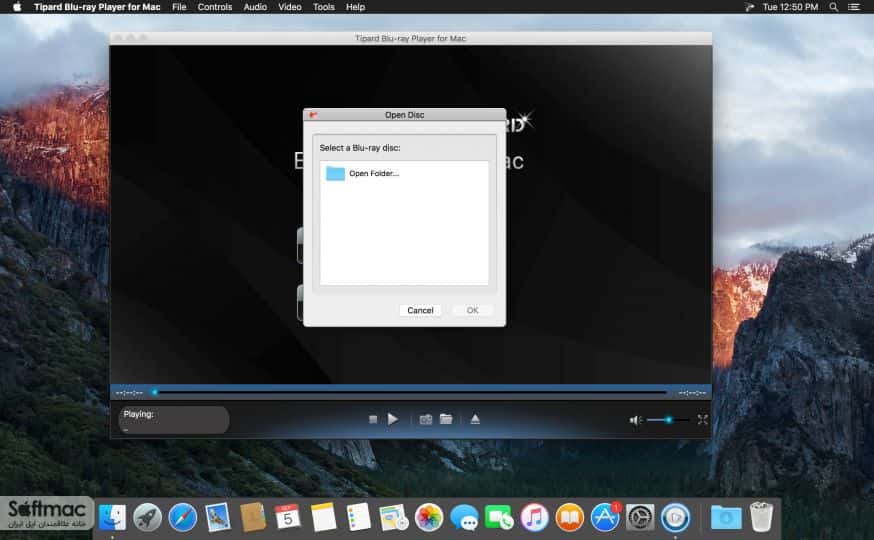Start playback with the Play button
874x540 pixels.
[392, 419]
